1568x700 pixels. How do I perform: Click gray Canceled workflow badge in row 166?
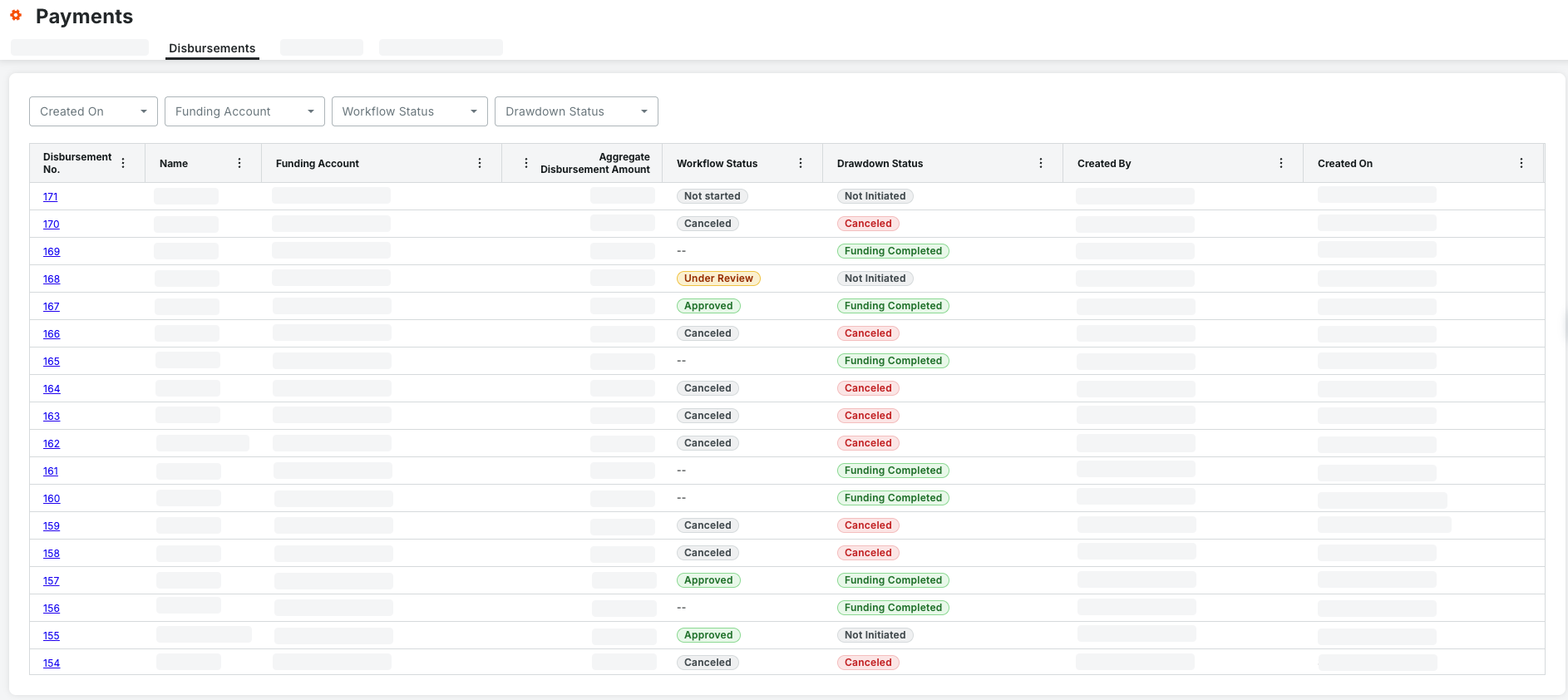click(708, 333)
